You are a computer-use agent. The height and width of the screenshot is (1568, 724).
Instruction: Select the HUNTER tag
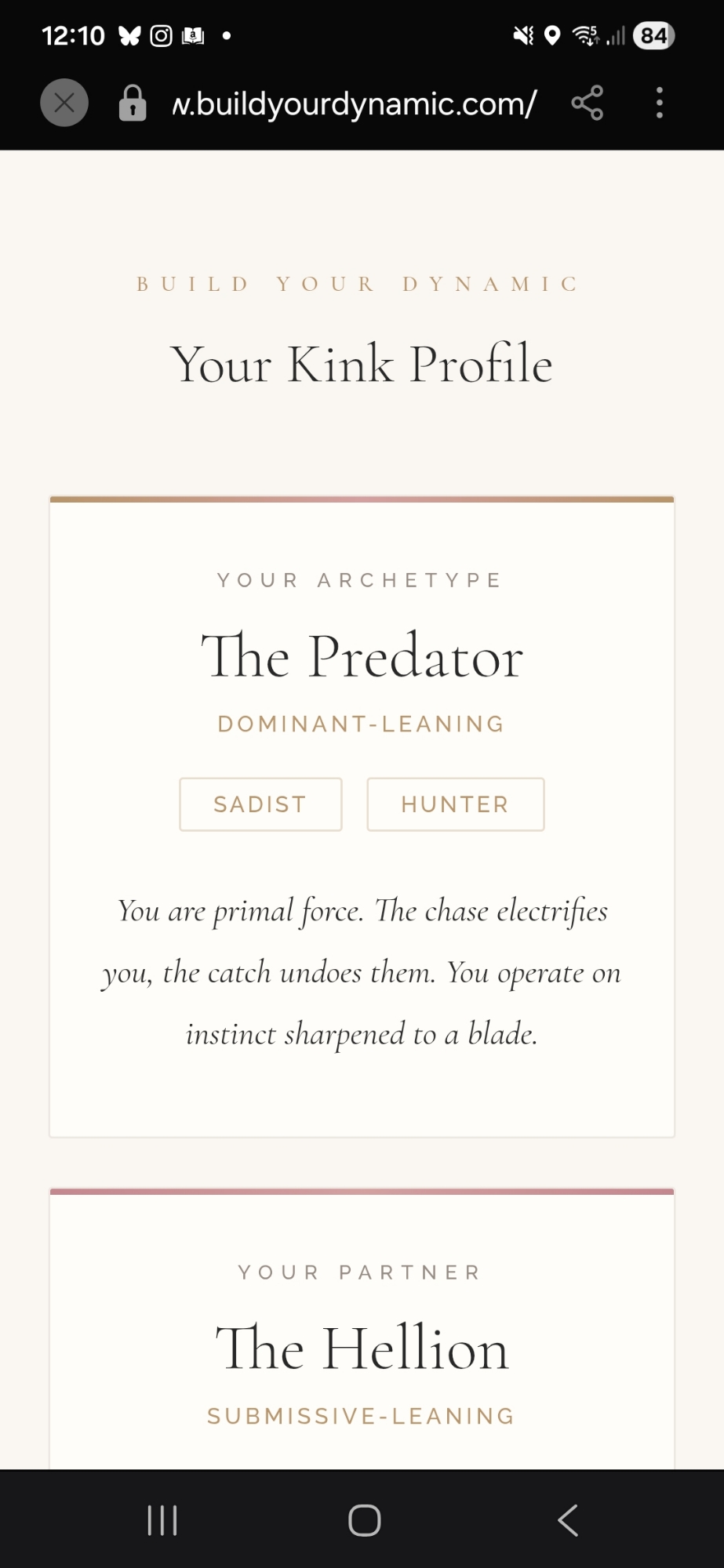[x=455, y=804]
